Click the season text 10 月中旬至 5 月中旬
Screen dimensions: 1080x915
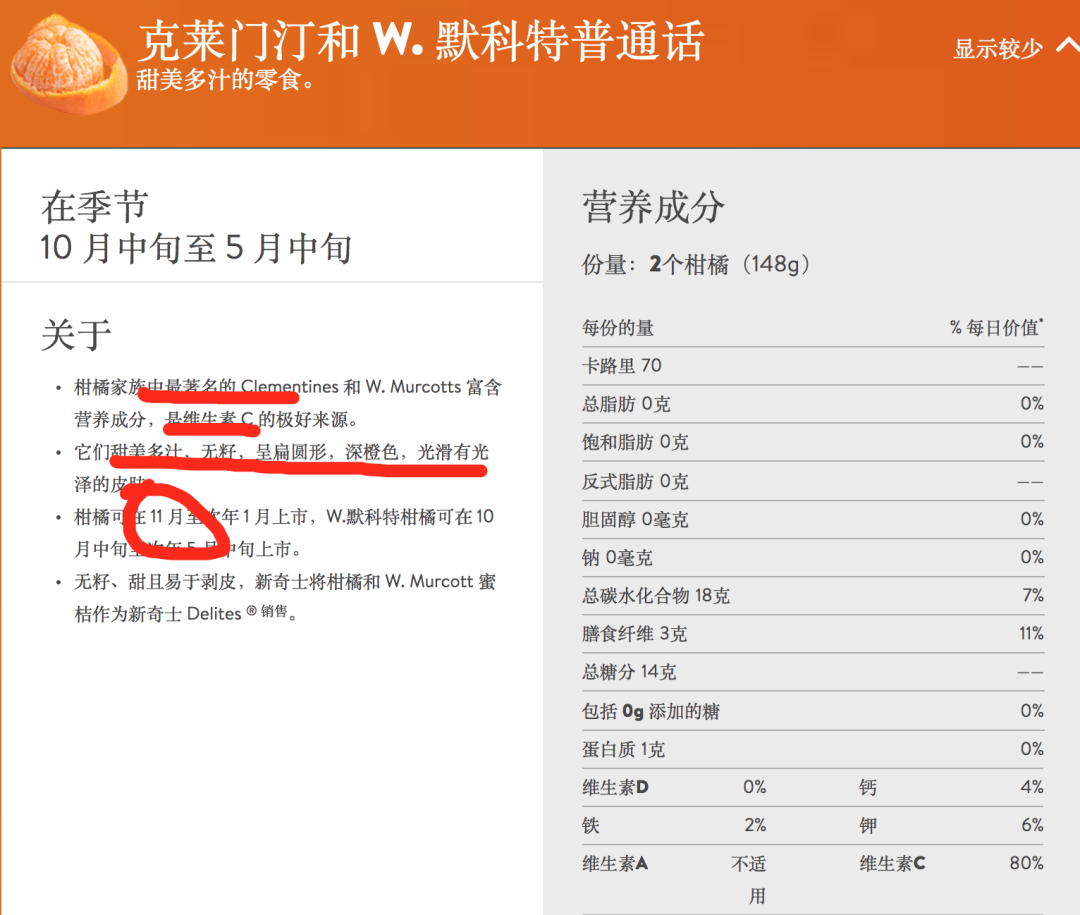point(196,248)
